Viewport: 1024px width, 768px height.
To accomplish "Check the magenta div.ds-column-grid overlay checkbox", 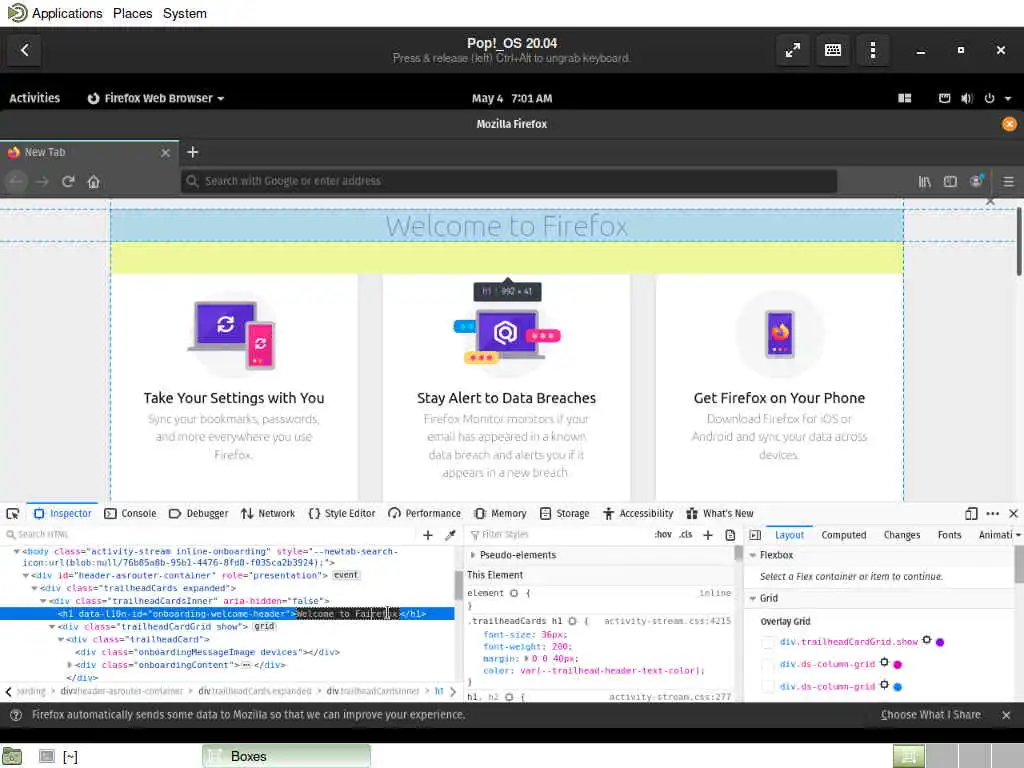I will tap(768, 664).
